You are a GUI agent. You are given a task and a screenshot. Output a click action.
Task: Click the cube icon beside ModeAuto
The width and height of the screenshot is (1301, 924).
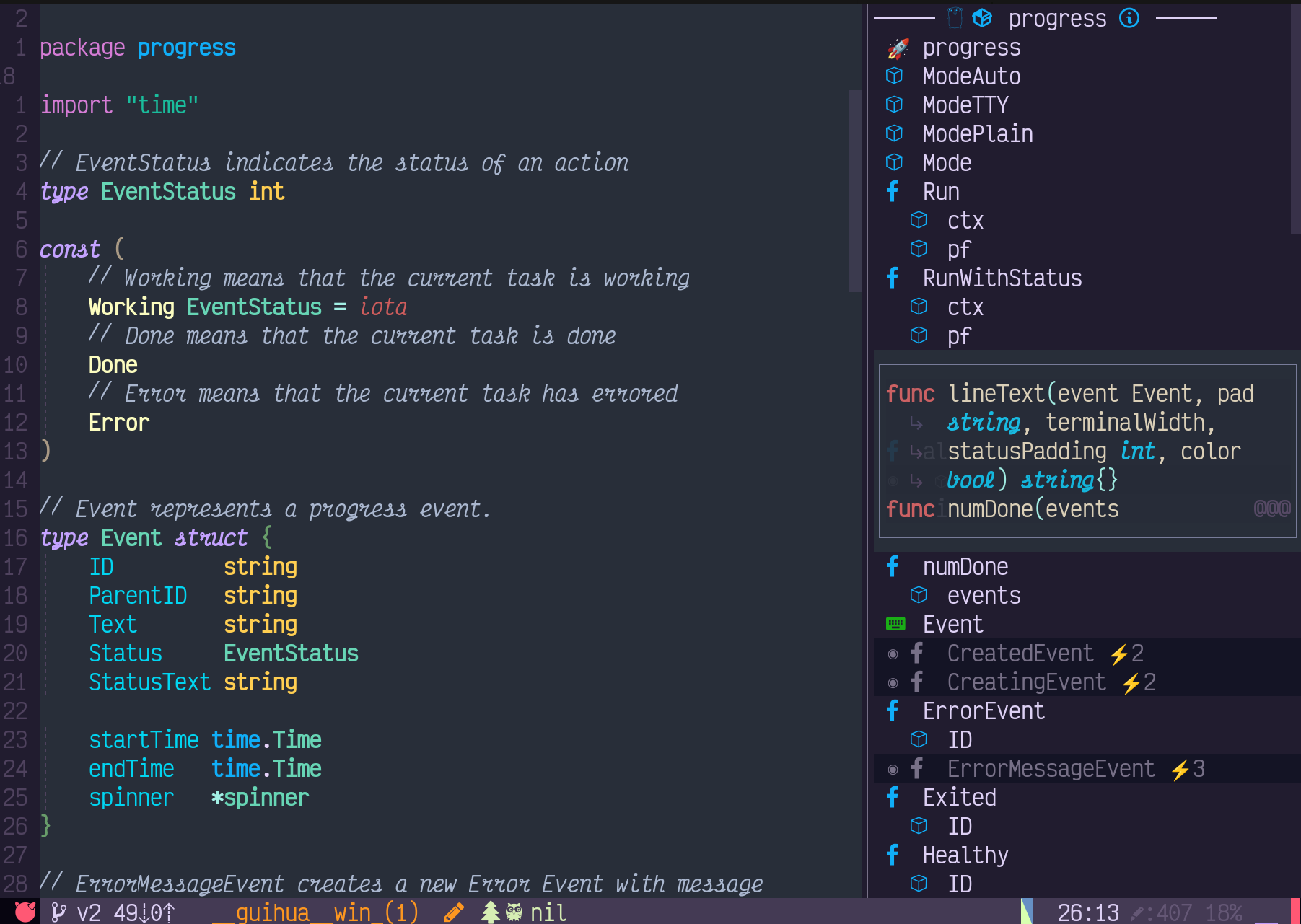894,76
